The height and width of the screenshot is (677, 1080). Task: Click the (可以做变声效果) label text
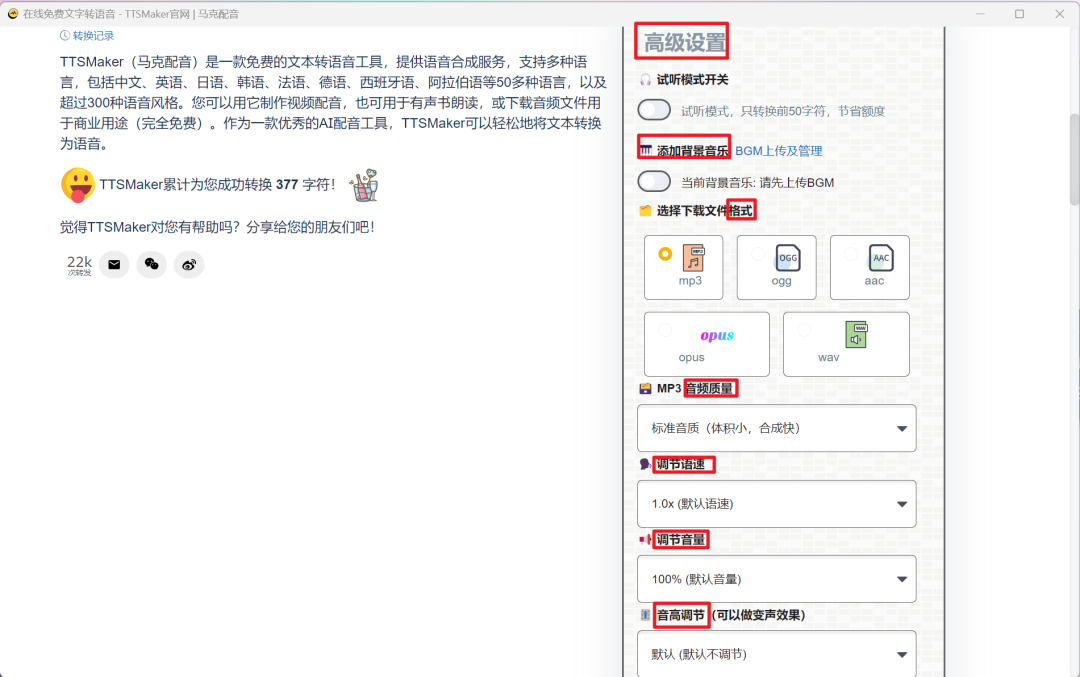[x=758, y=615]
